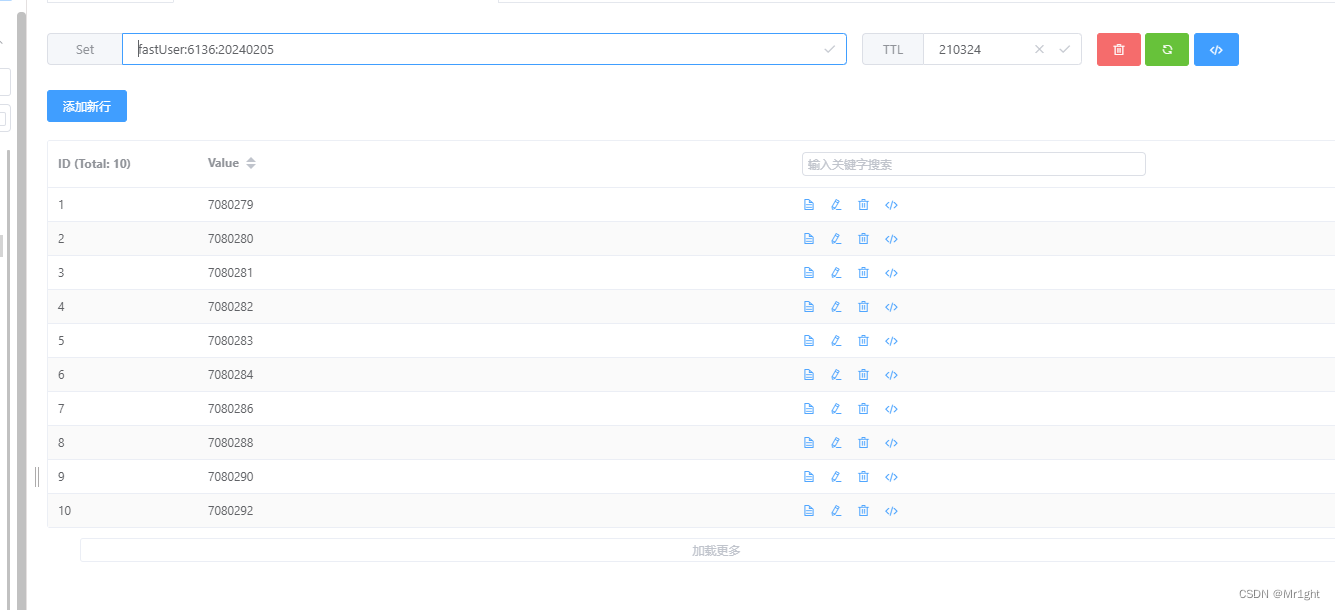Edit the key name field fastUser:6136:20240205
The image size is (1335, 610).
coord(484,49)
